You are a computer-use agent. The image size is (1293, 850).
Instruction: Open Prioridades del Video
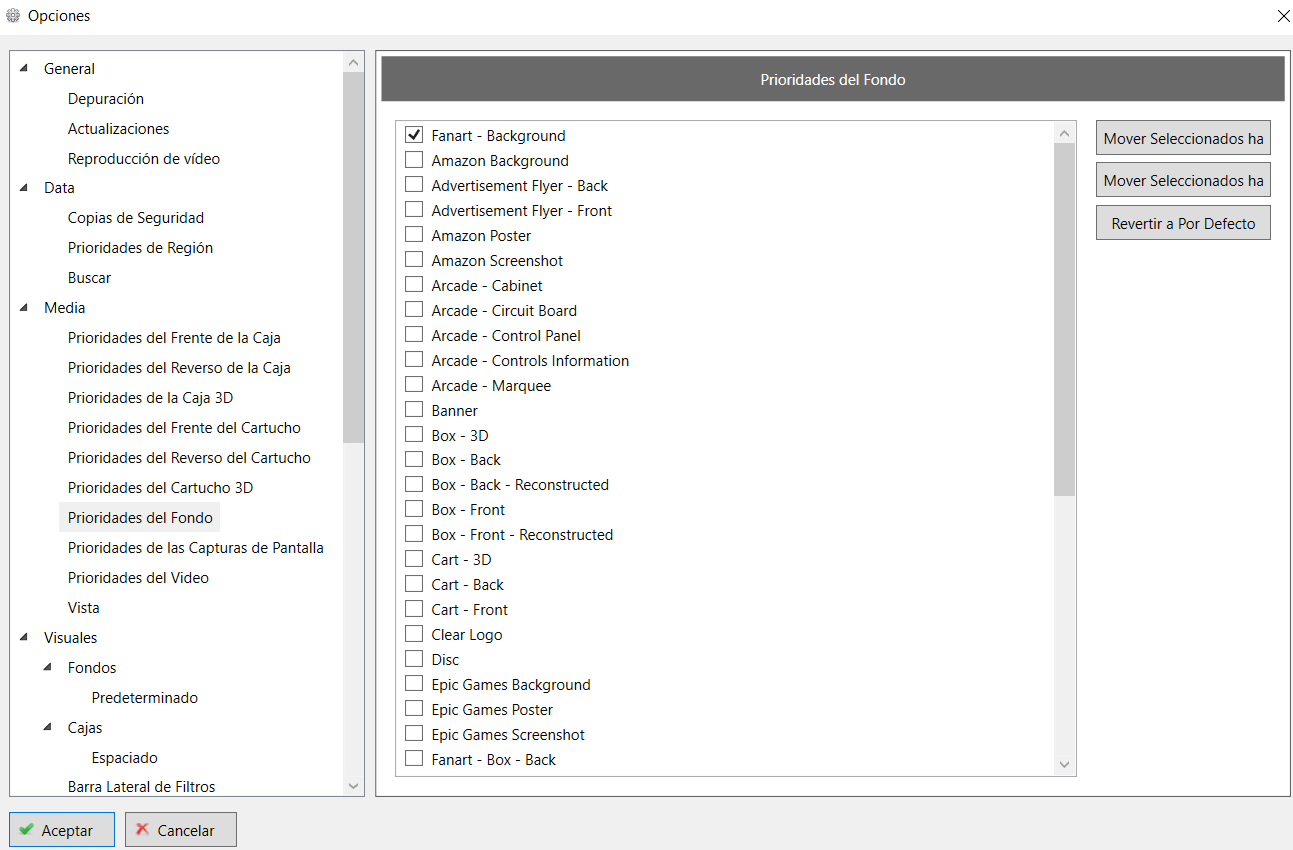click(x=138, y=578)
